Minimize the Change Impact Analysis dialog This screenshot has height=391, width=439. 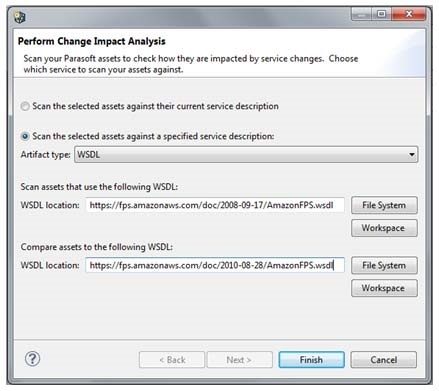[x=361, y=14]
